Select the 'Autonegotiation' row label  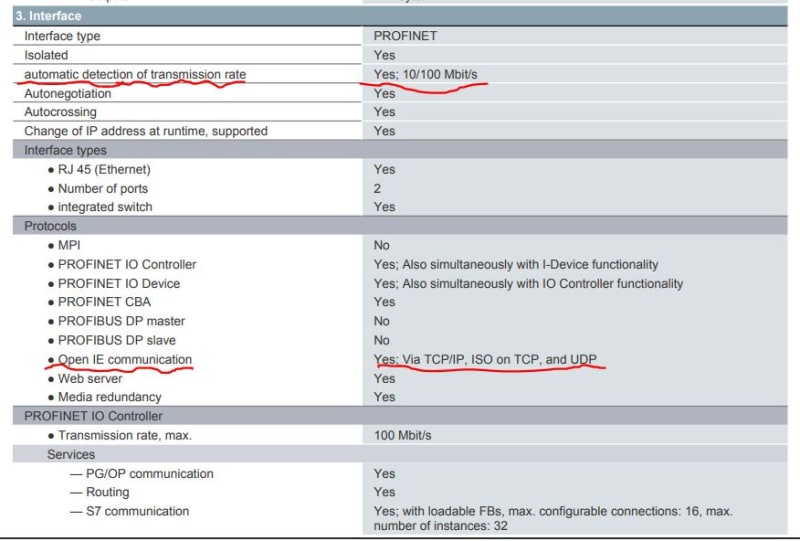67,94
